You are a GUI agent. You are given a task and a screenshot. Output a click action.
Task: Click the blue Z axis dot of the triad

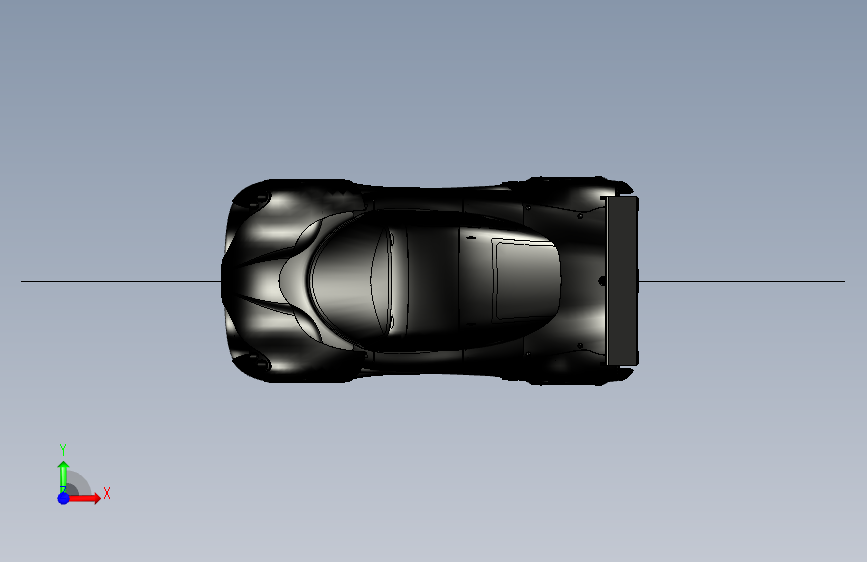pos(63,498)
